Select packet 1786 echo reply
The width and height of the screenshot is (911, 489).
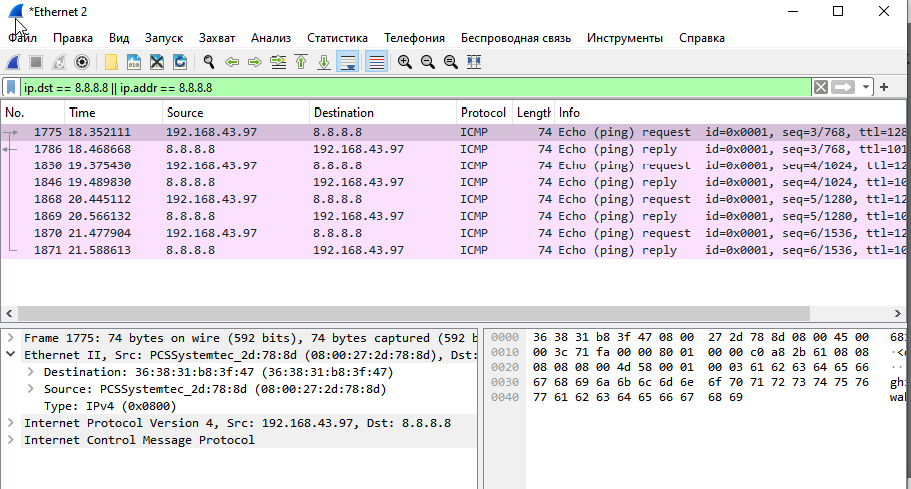(x=453, y=149)
